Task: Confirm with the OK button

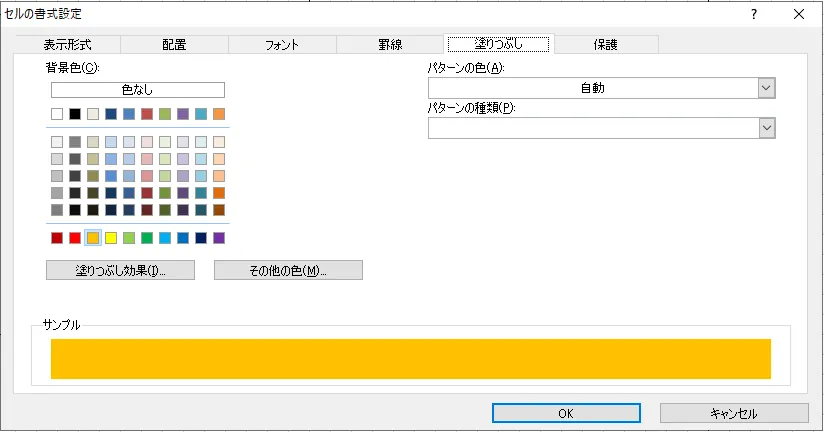Action: click(x=566, y=413)
